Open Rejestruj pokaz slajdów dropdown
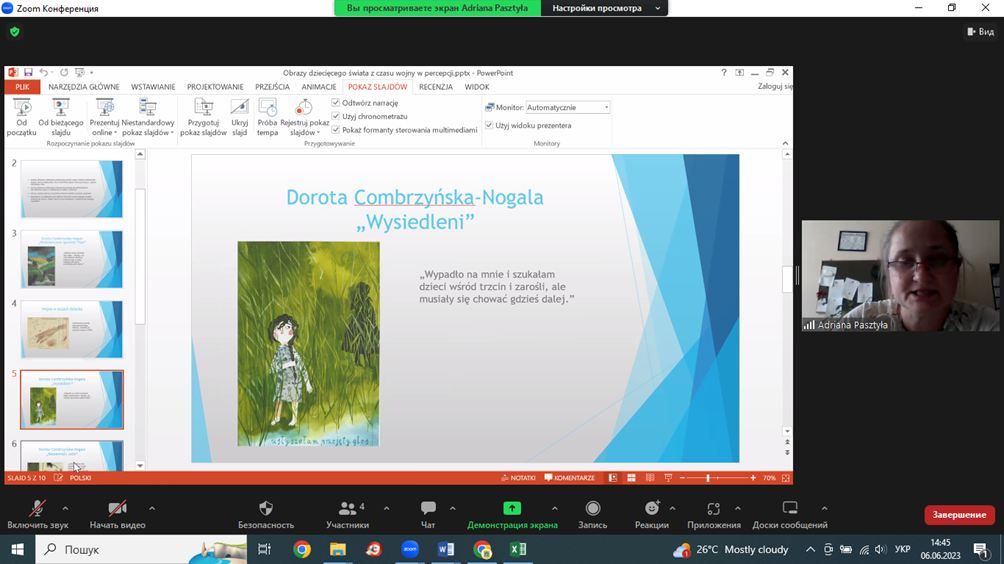Screen dimensions: 1004x564 pyautogui.click(x=304, y=117)
